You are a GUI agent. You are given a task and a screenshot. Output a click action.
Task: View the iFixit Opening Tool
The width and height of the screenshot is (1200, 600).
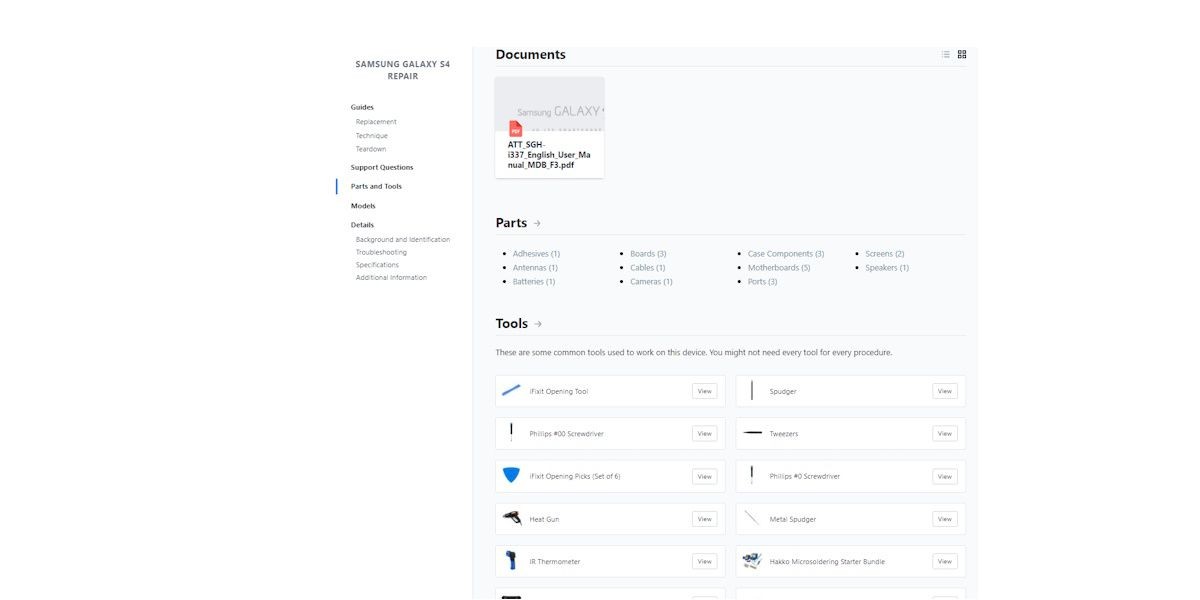pyautogui.click(x=705, y=391)
